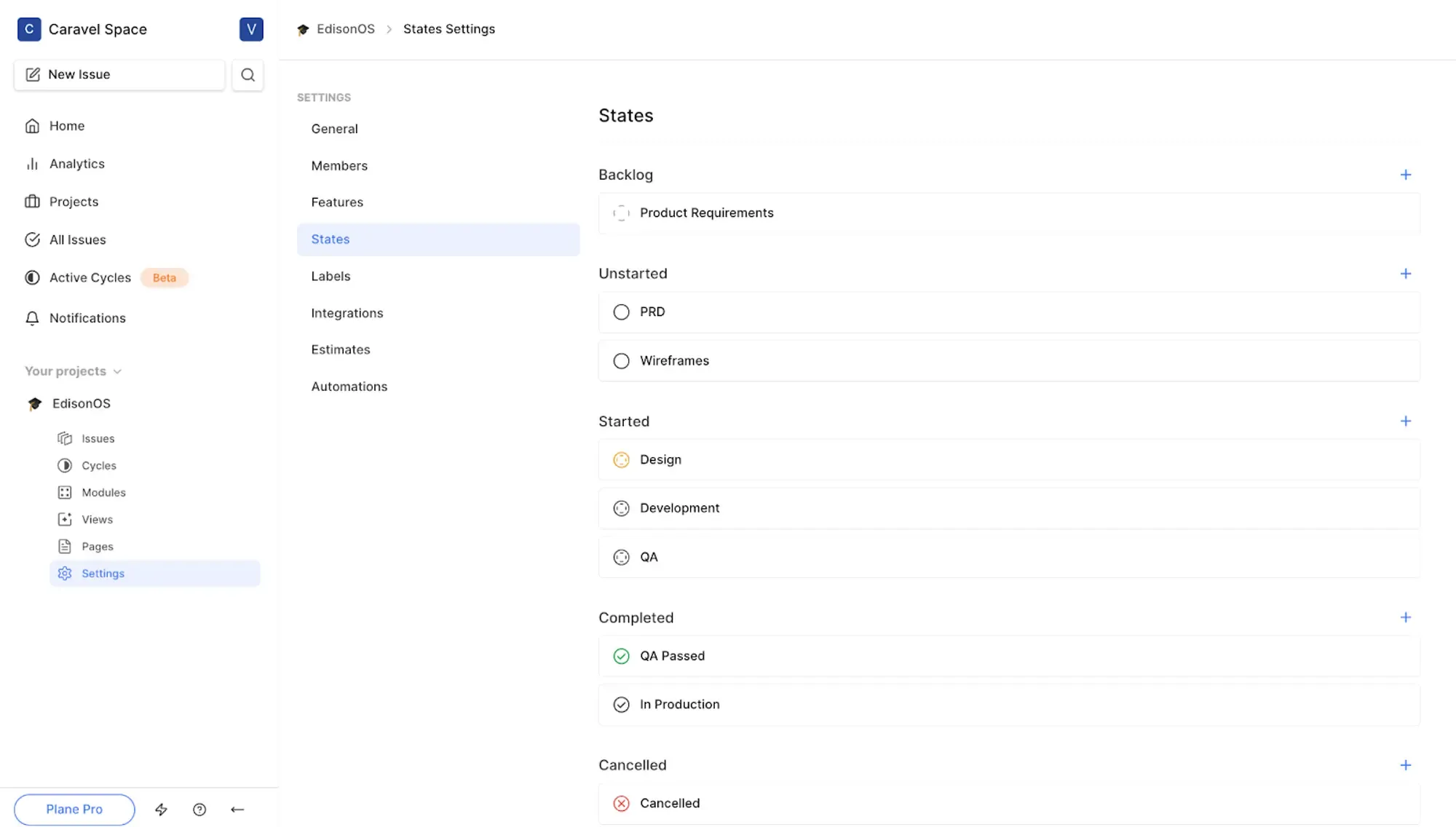Screen dimensions: 1456x827
Task: Click the QA Passed green check icon
Action: (x=621, y=657)
